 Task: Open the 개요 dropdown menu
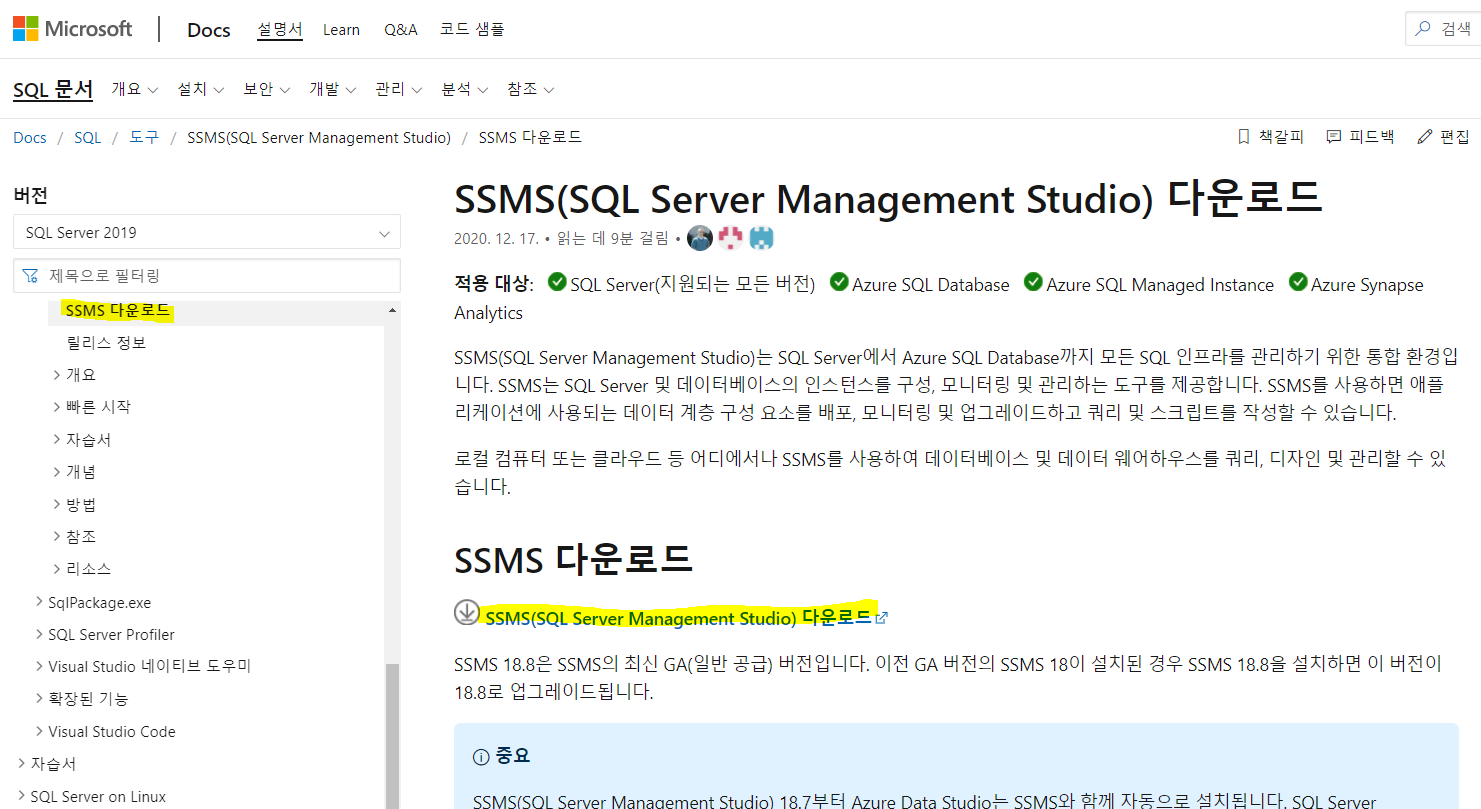[x=135, y=89]
